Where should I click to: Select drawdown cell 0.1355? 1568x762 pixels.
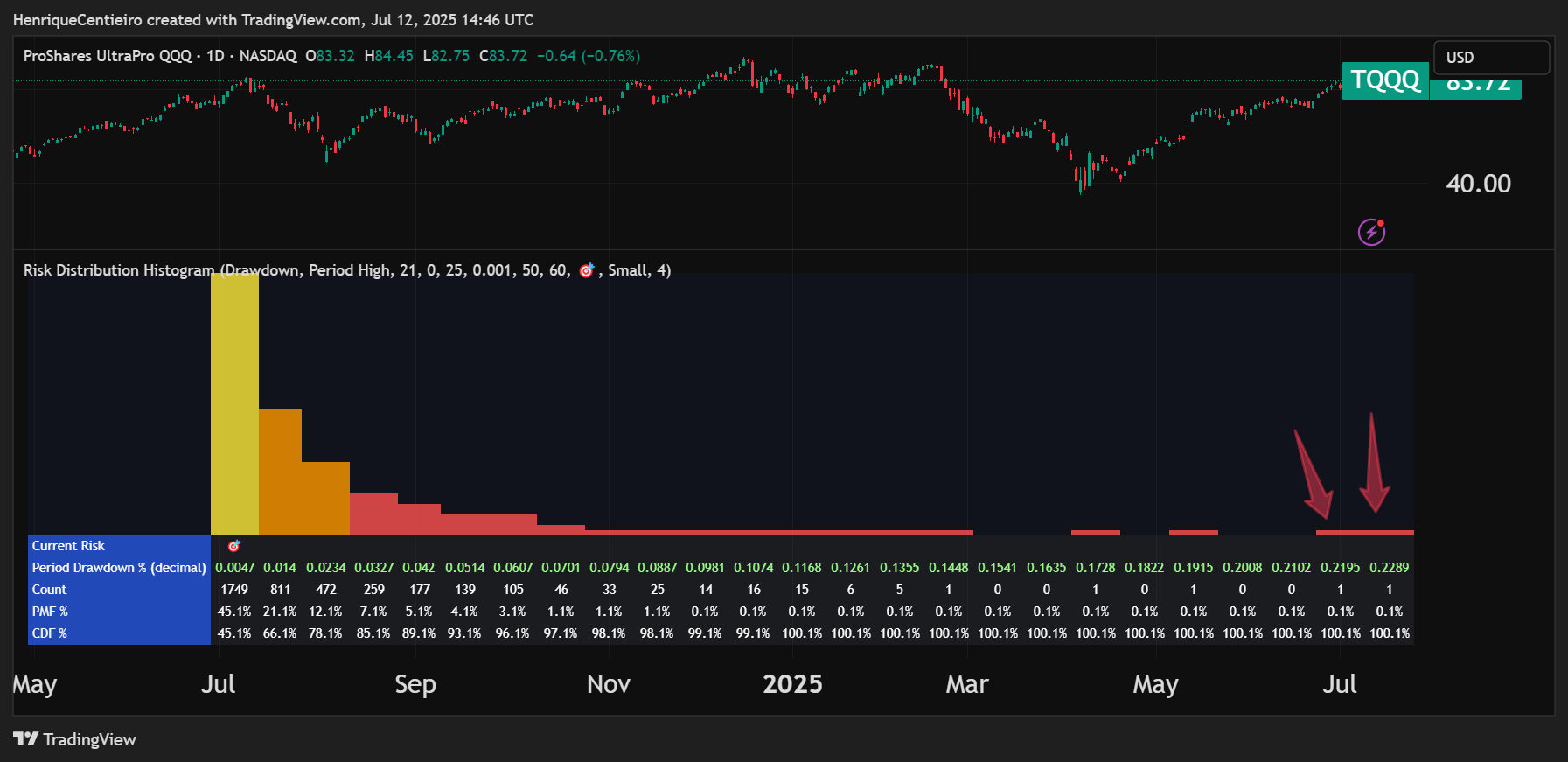[899, 568]
